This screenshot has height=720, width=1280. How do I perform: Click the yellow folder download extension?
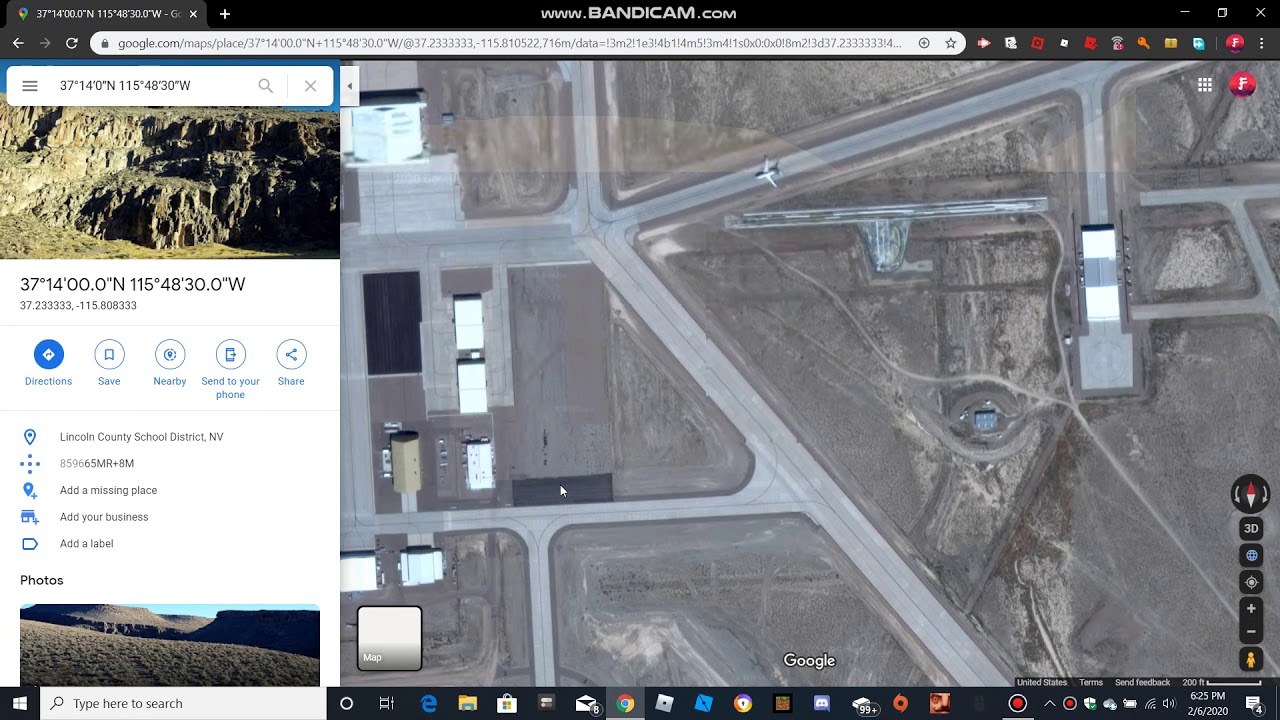point(1171,43)
